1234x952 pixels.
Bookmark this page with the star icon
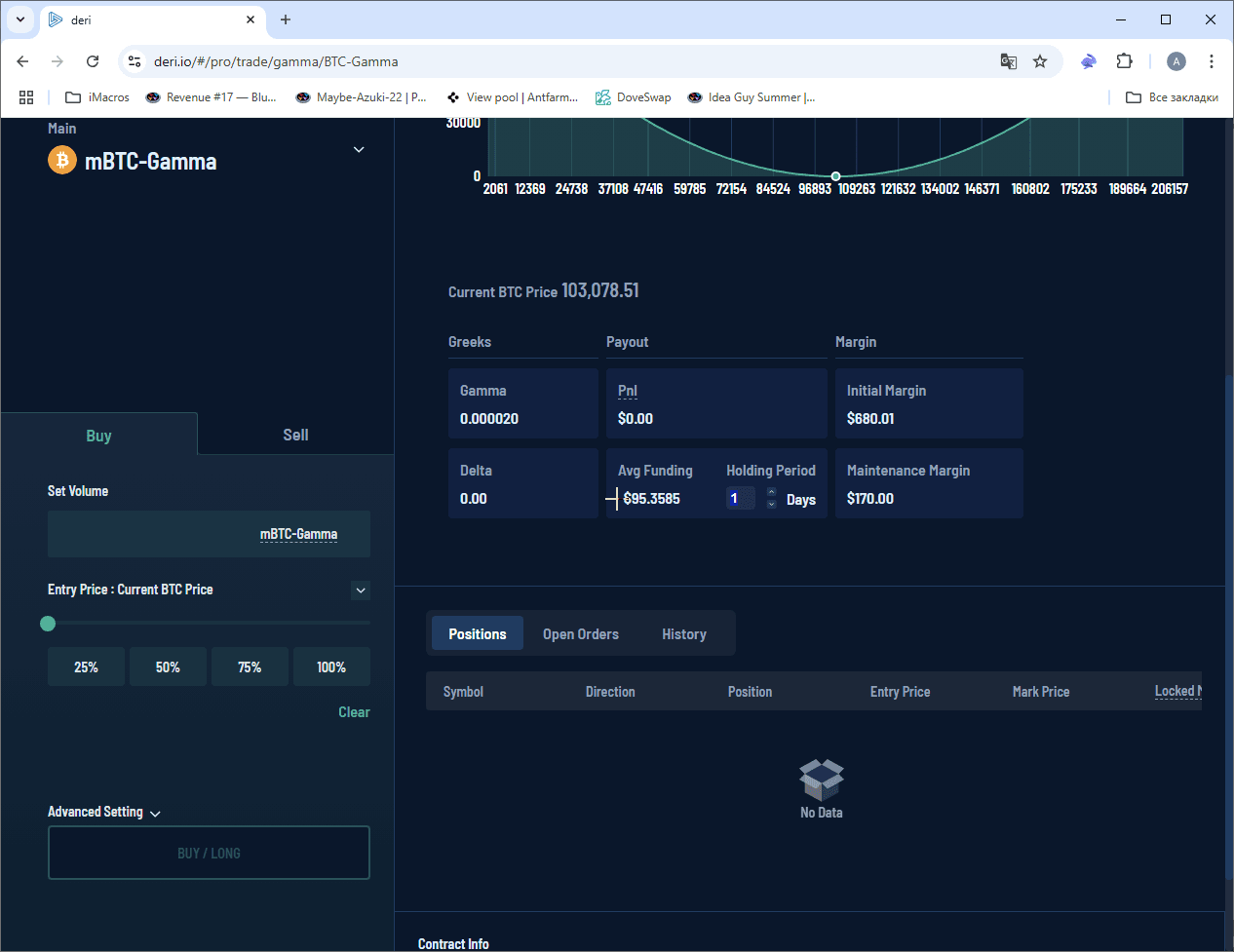1040,61
